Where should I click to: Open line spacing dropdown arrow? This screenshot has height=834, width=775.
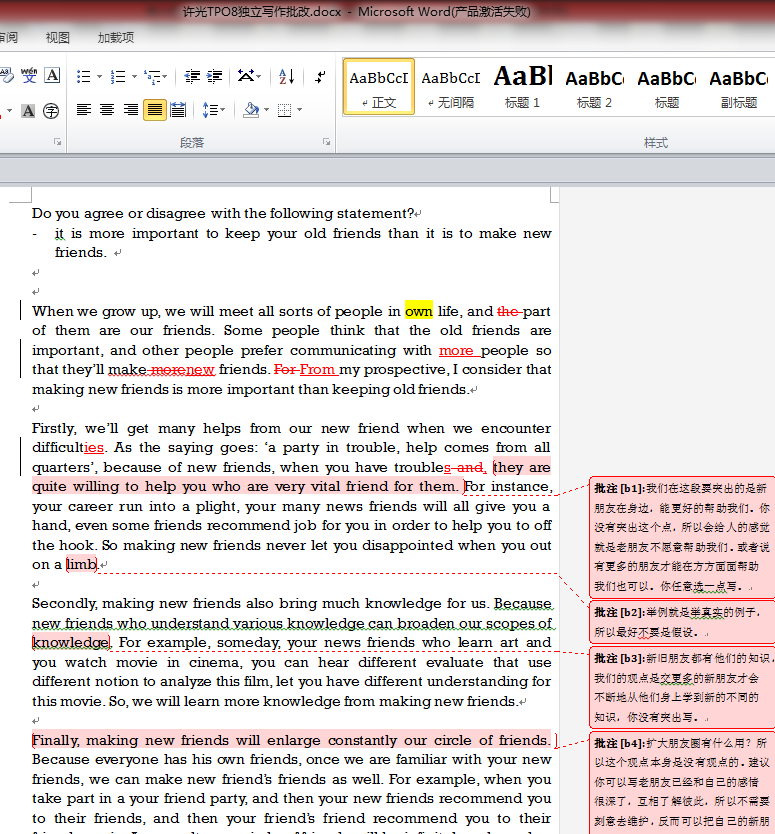click(223, 110)
